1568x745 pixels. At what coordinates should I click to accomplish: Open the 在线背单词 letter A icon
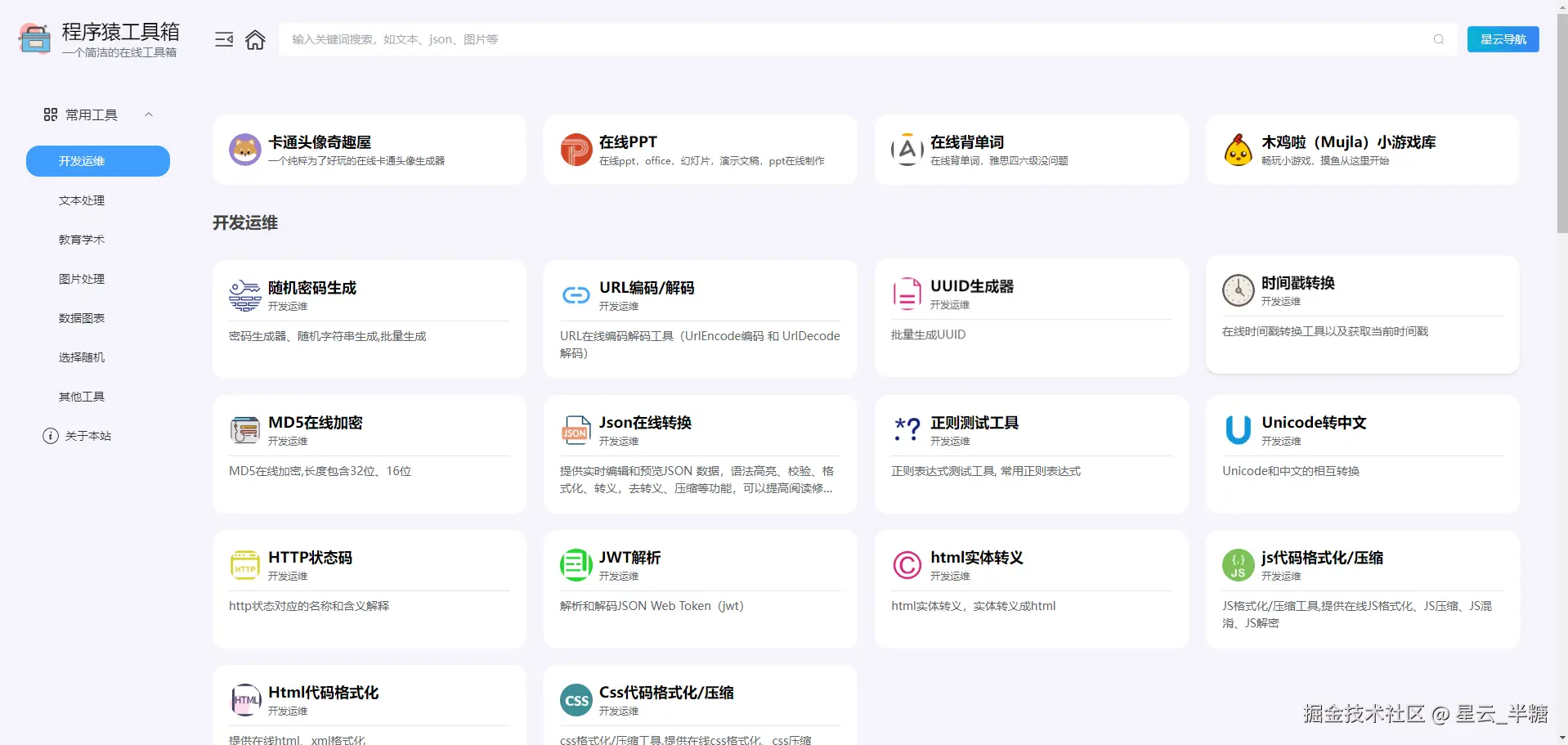(x=907, y=150)
